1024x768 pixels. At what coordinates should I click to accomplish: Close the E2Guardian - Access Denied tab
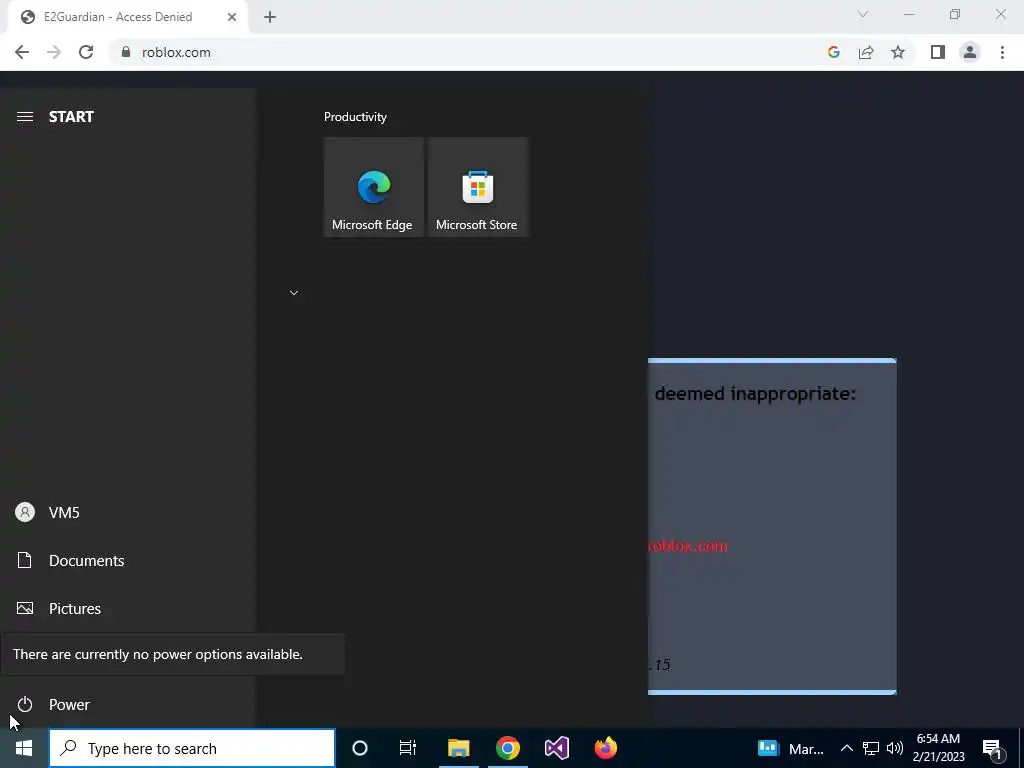tap(232, 17)
